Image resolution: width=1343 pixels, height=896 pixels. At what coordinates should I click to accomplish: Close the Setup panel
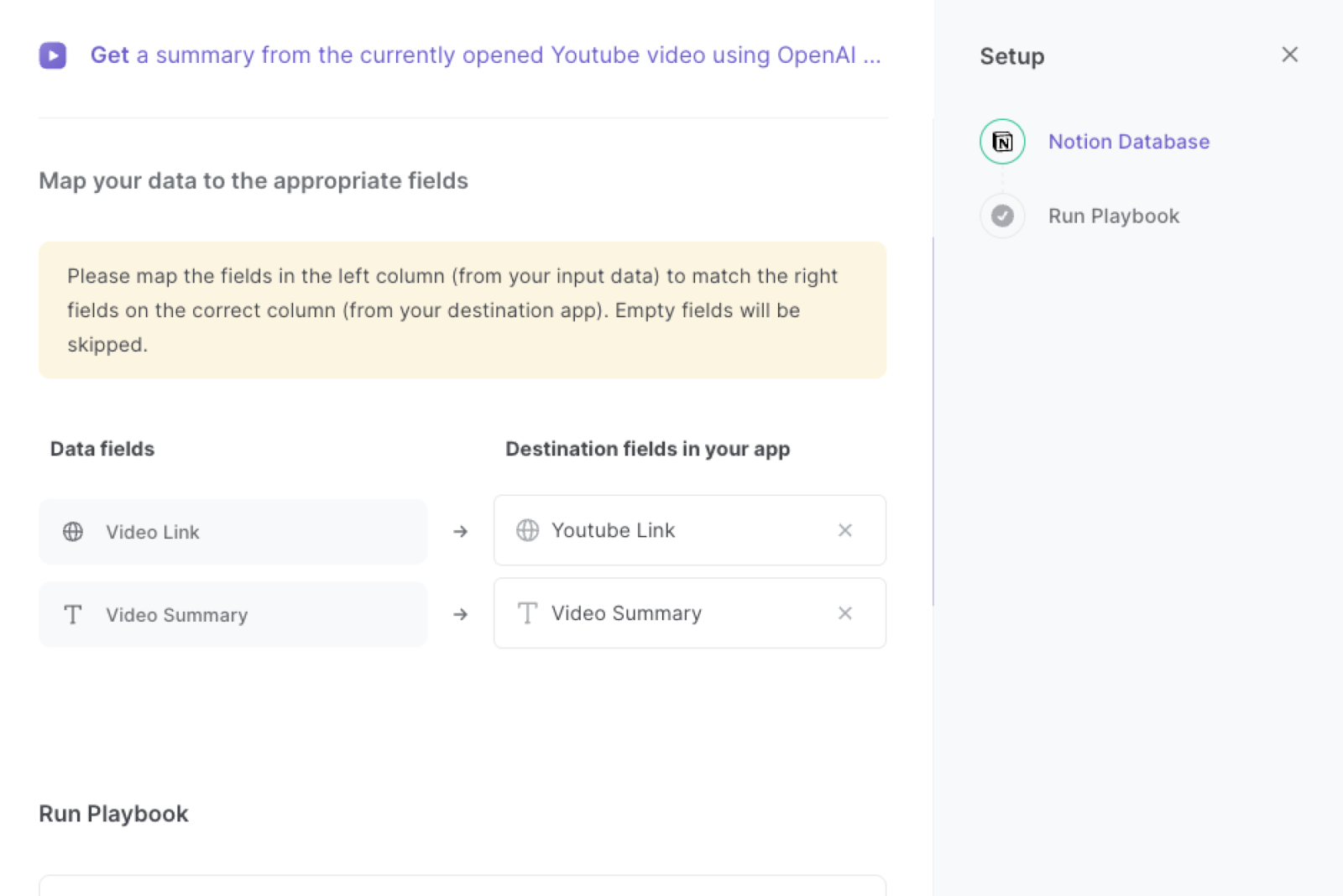tap(1289, 55)
